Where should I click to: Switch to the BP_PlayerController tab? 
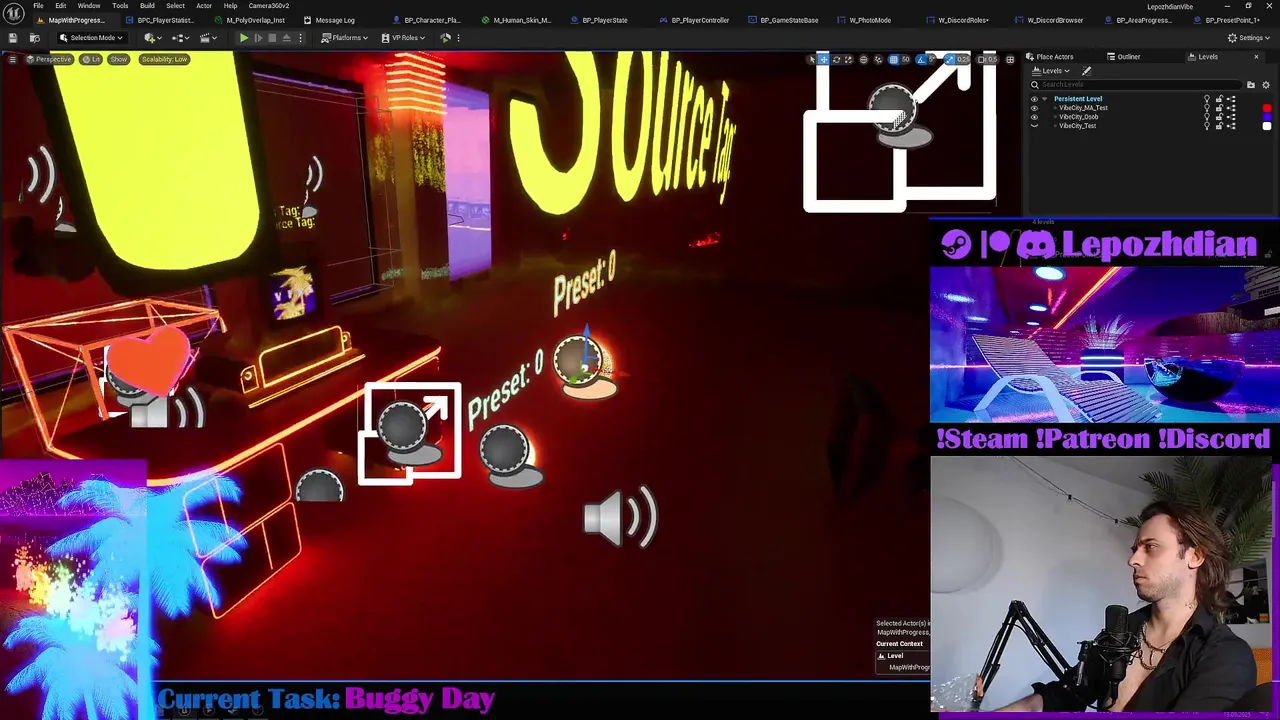[x=694, y=20]
